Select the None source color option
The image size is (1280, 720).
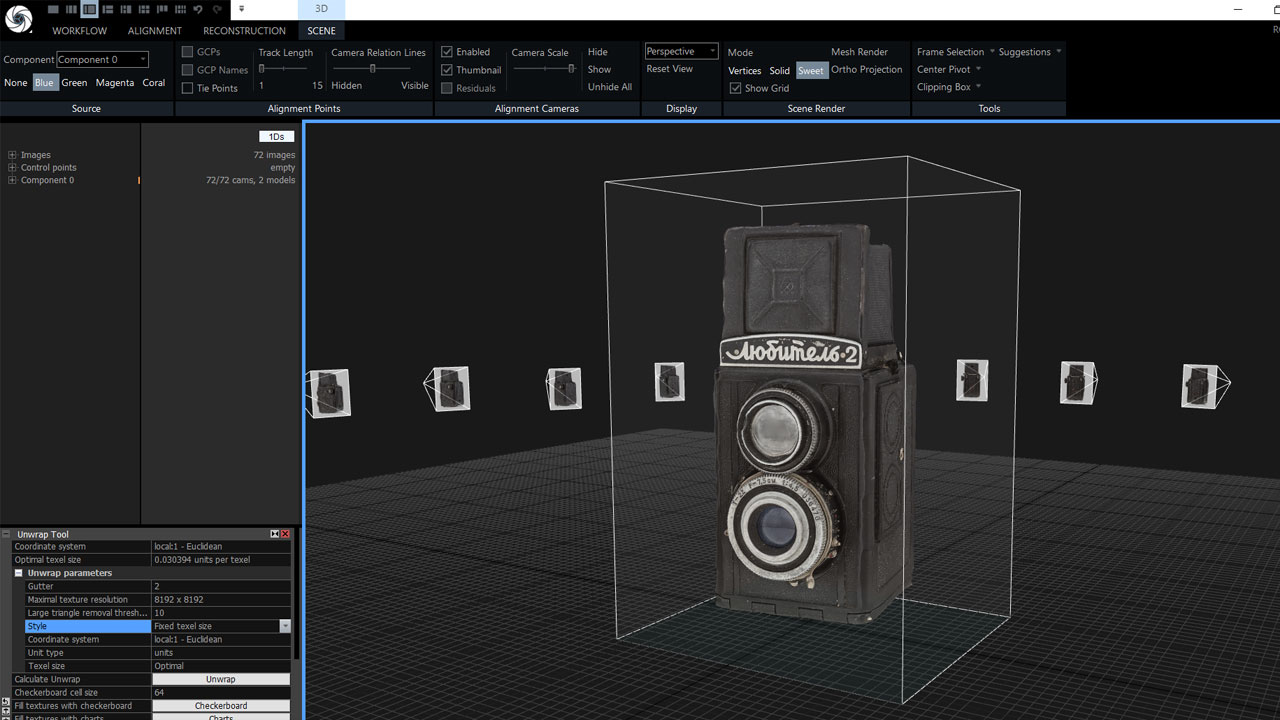[15, 83]
